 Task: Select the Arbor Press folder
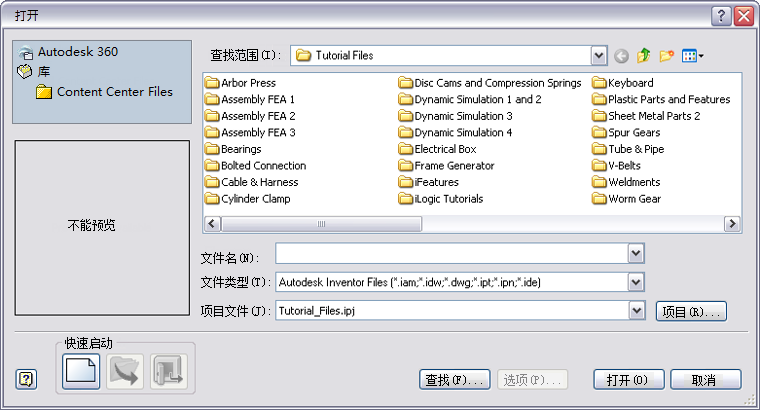[248, 83]
